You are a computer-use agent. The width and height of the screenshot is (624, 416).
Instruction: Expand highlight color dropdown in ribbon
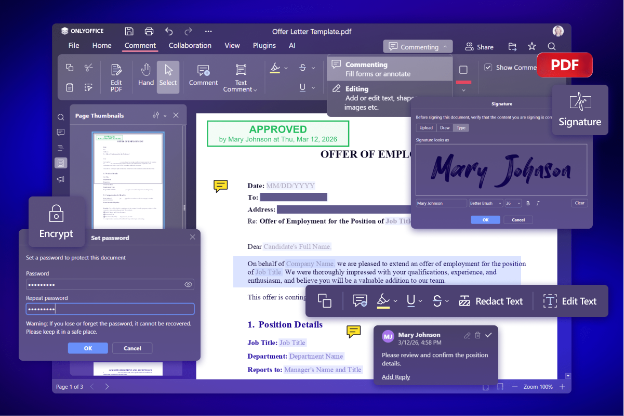286,68
